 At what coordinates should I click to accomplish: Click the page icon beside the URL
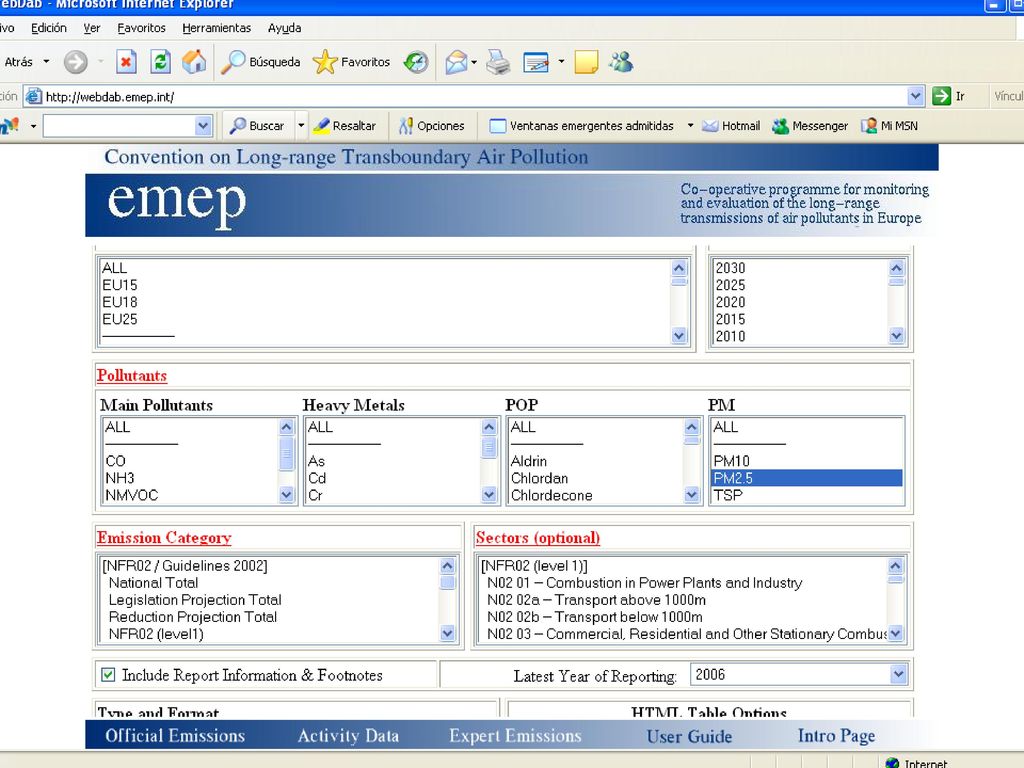point(33,96)
